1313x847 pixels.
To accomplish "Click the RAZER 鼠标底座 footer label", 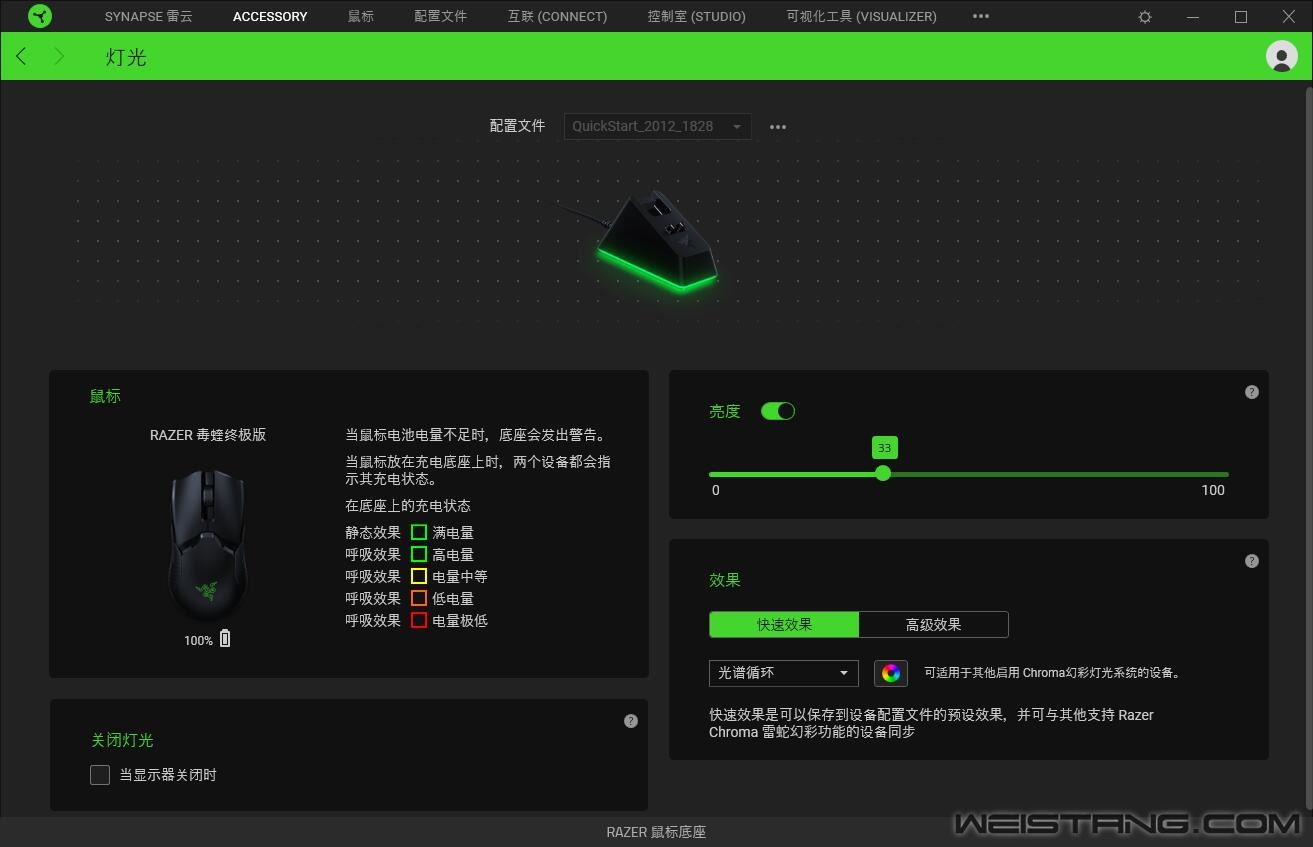I will pyautogui.click(x=656, y=832).
